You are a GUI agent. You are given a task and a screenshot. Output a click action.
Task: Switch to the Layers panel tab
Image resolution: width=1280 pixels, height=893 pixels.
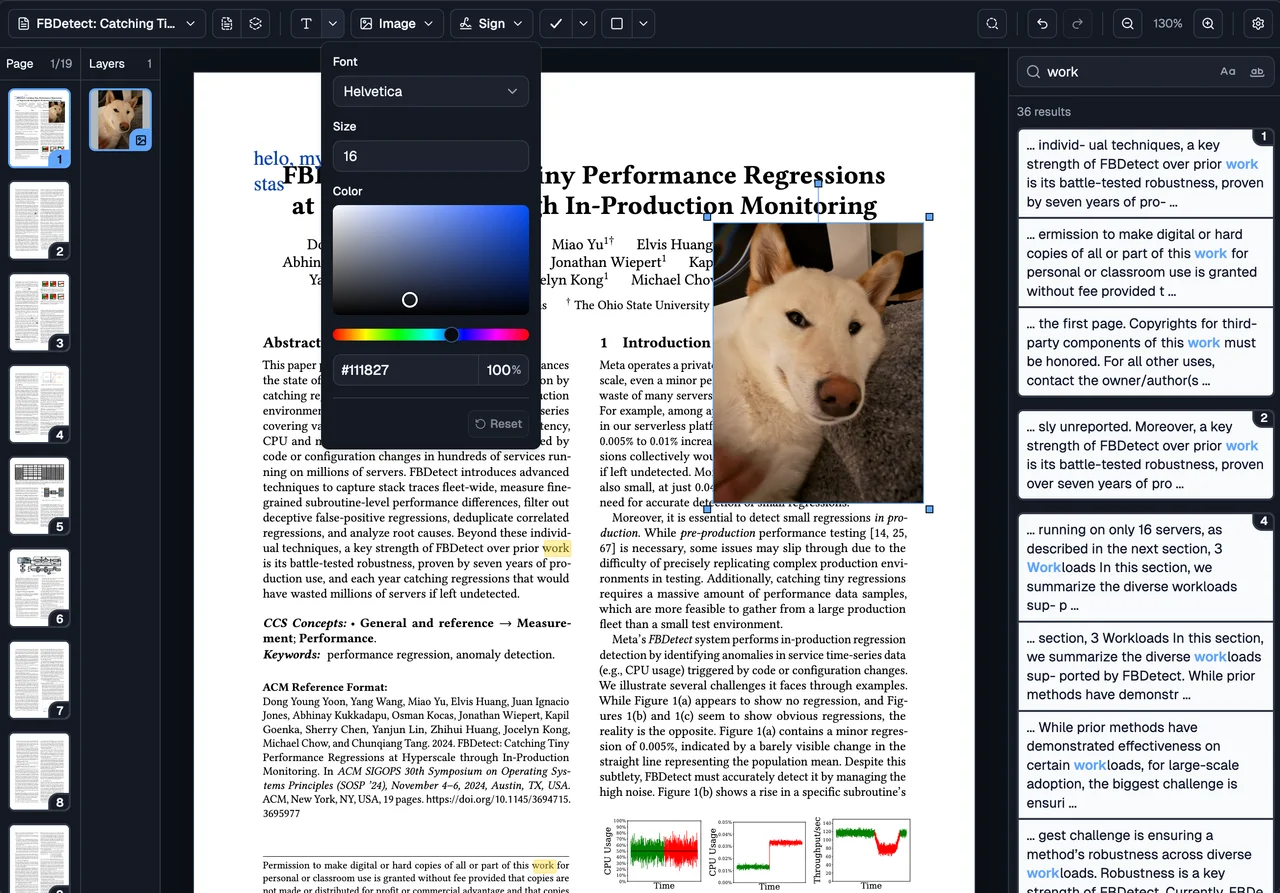[x=107, y=63]
